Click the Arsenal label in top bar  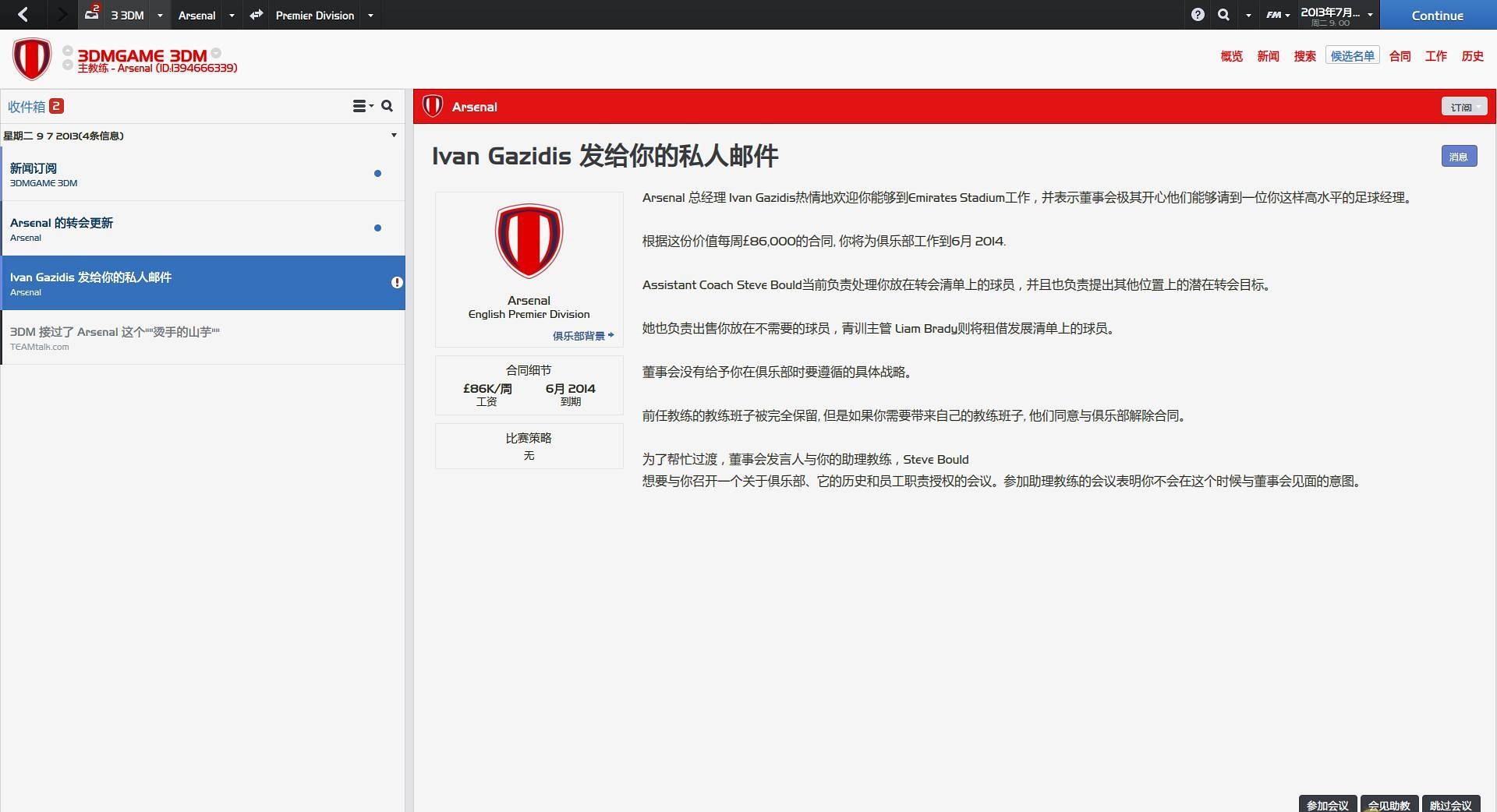click(x=196, y=15)
